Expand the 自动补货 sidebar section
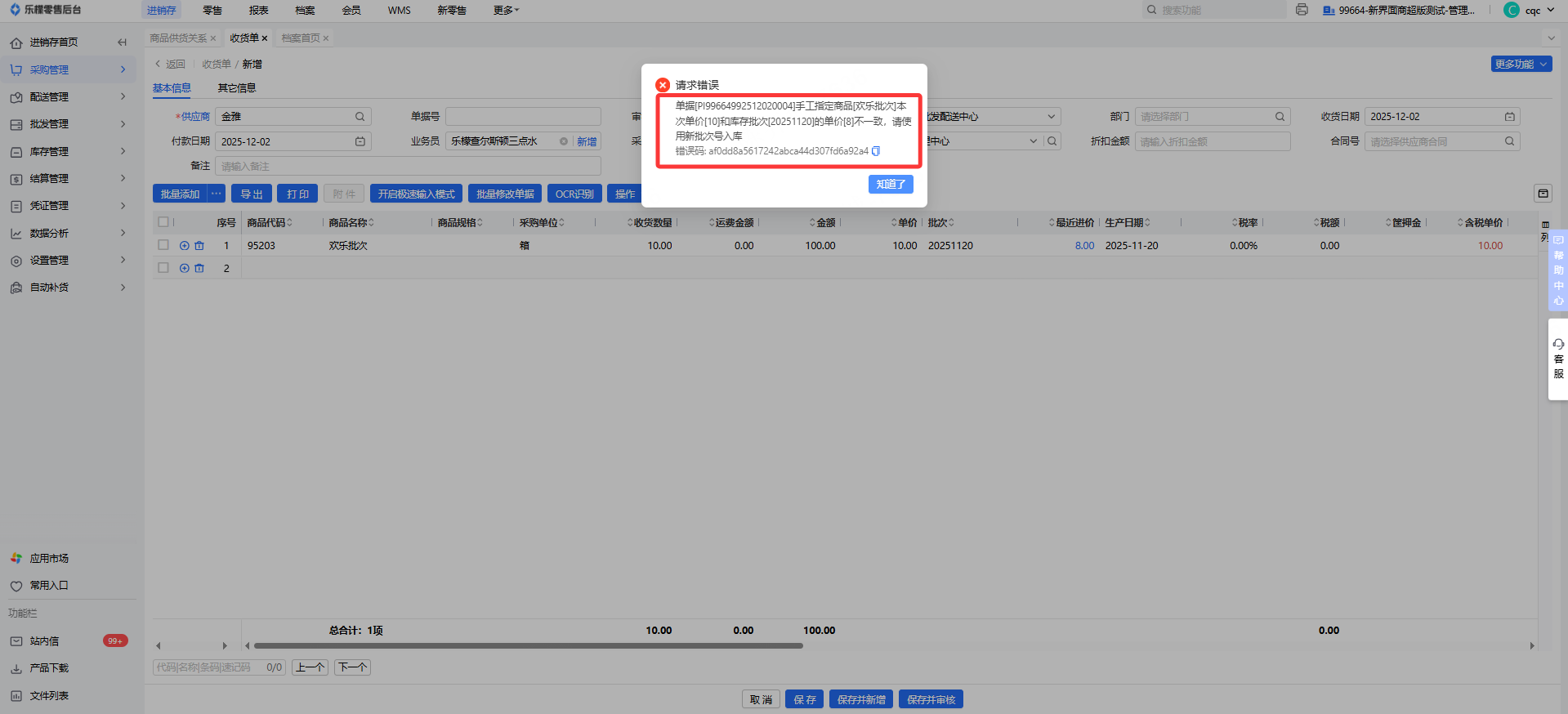1568x714 pixels. click(68, 288)
